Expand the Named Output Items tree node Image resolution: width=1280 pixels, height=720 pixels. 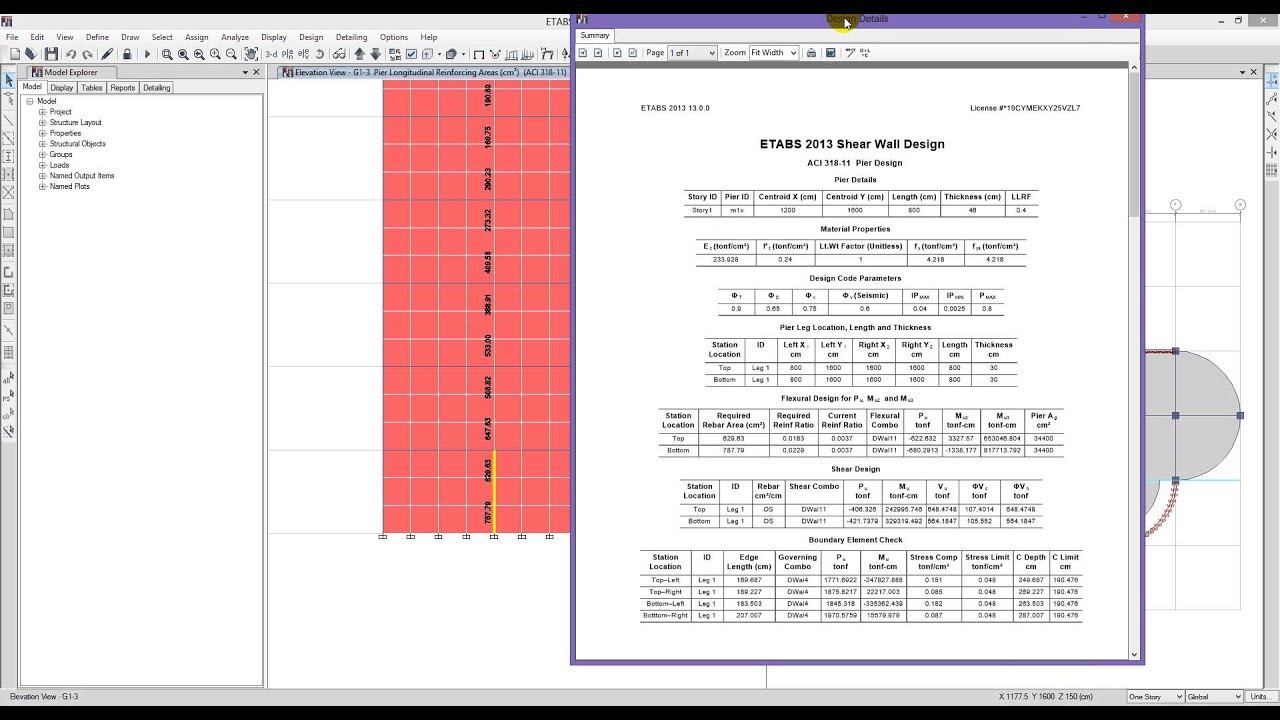coord(43,176)
